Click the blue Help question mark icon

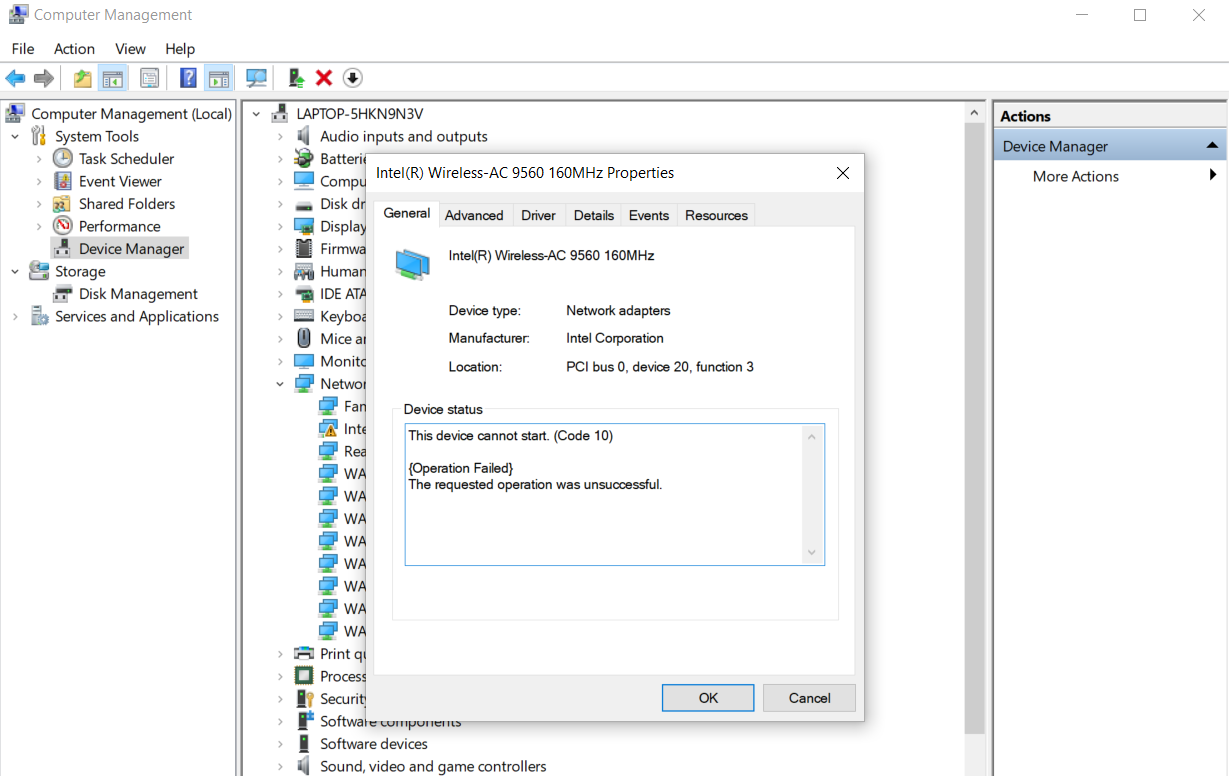click(x=188, y=78)
